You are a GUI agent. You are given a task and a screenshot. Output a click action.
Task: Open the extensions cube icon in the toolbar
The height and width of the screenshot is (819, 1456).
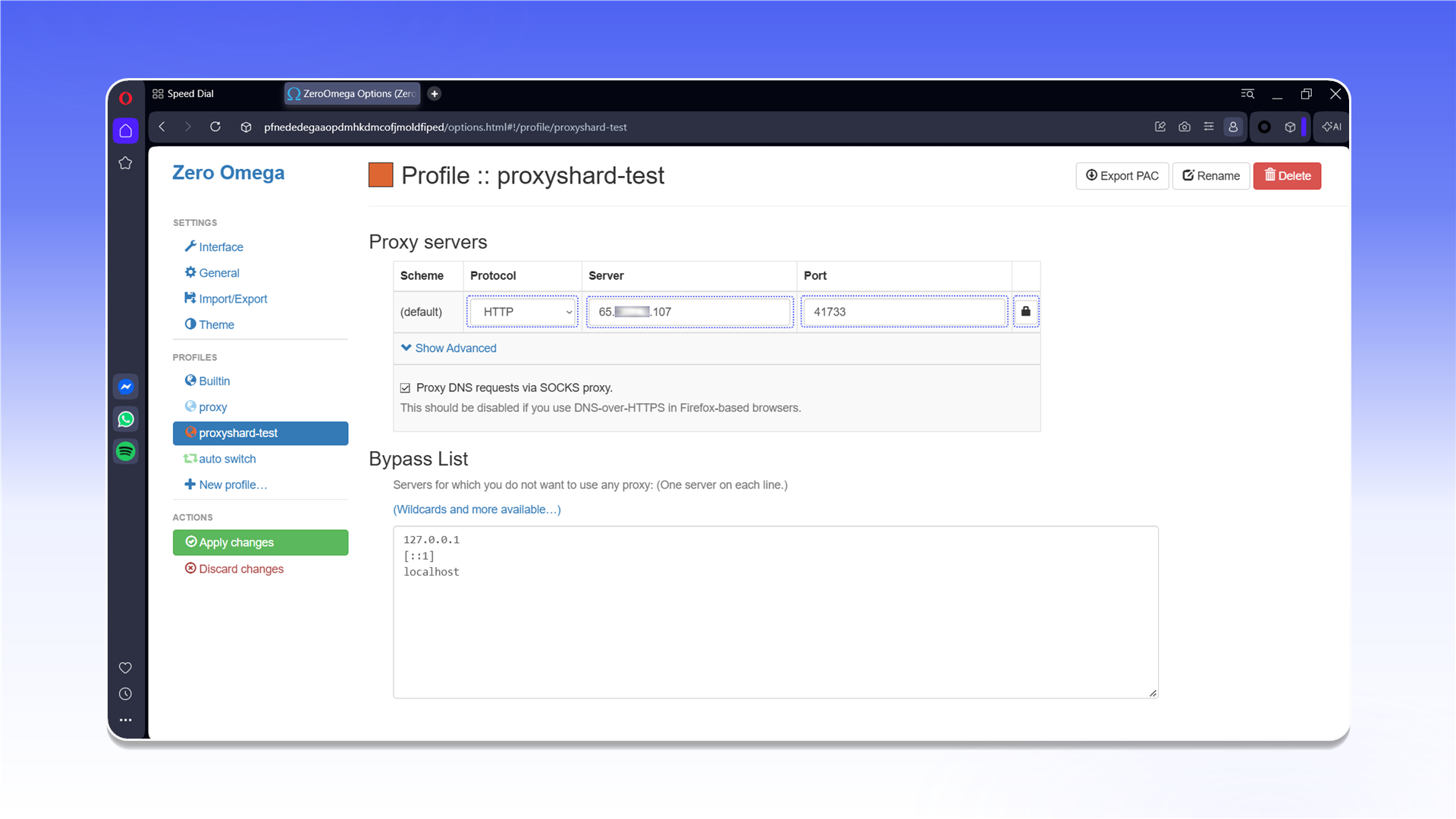(x=1290, y=127)
